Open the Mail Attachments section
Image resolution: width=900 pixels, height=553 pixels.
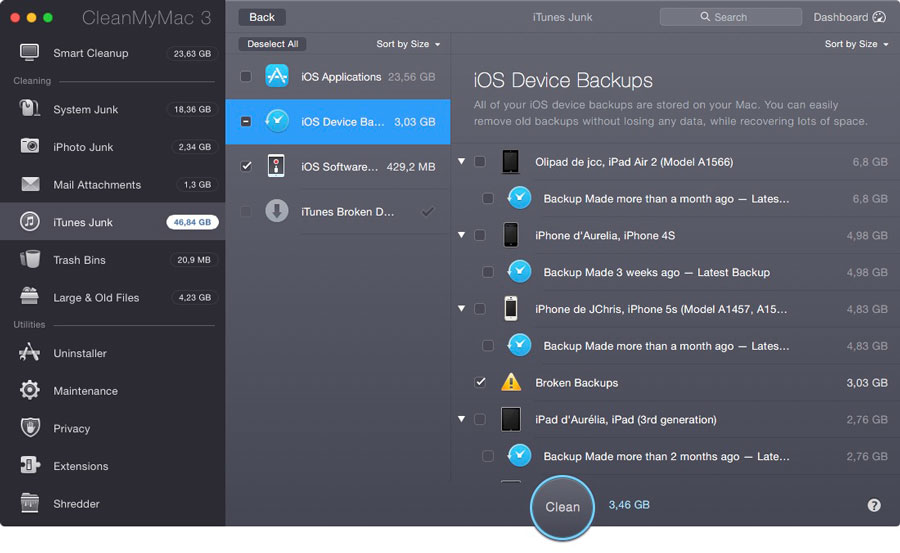pyautogui.click(x=112, y=184)
